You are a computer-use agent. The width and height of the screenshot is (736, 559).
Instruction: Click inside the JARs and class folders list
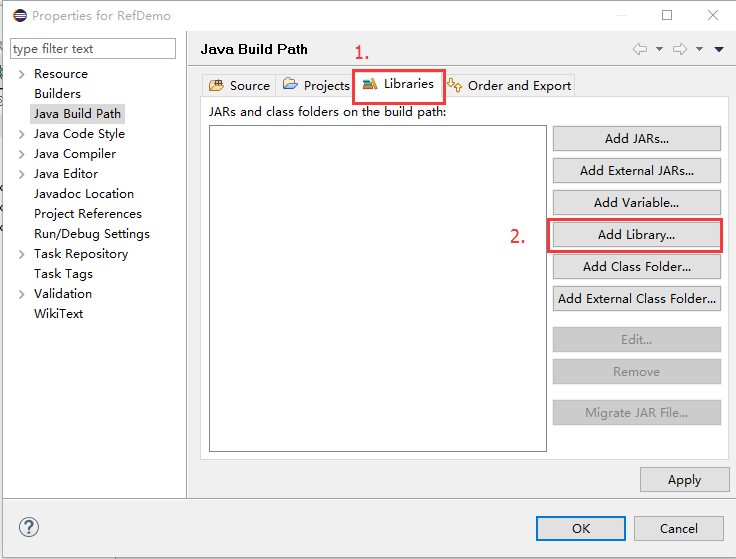(378, 288)
